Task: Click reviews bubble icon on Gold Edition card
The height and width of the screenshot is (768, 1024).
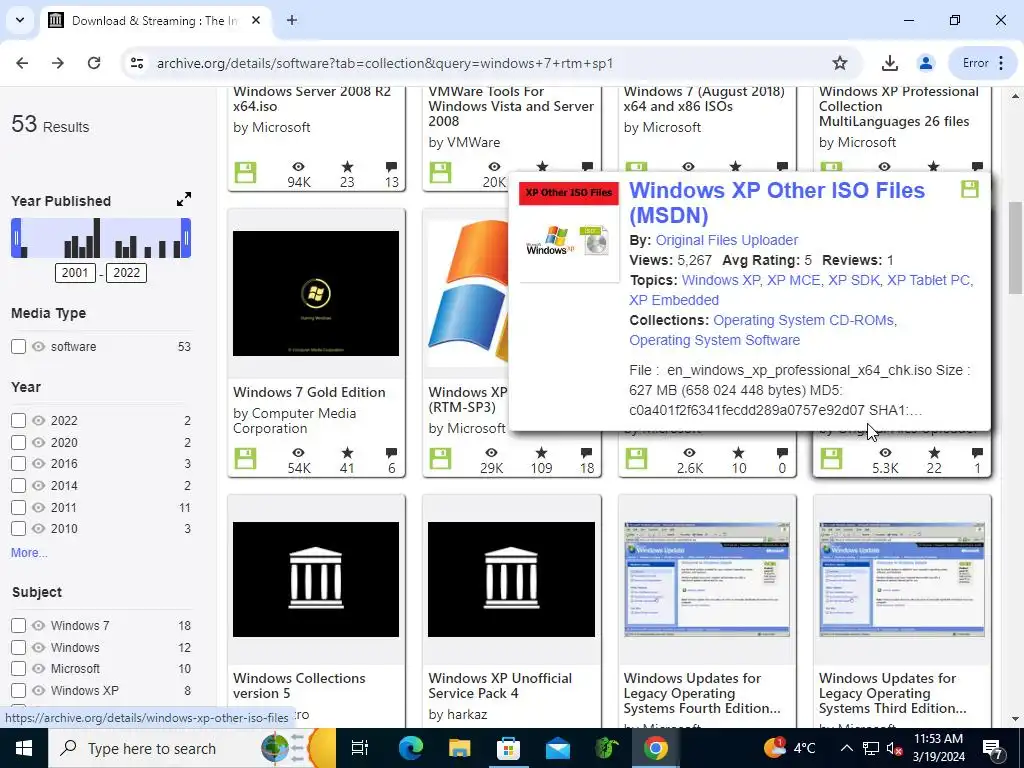Action: pos(391,453)
